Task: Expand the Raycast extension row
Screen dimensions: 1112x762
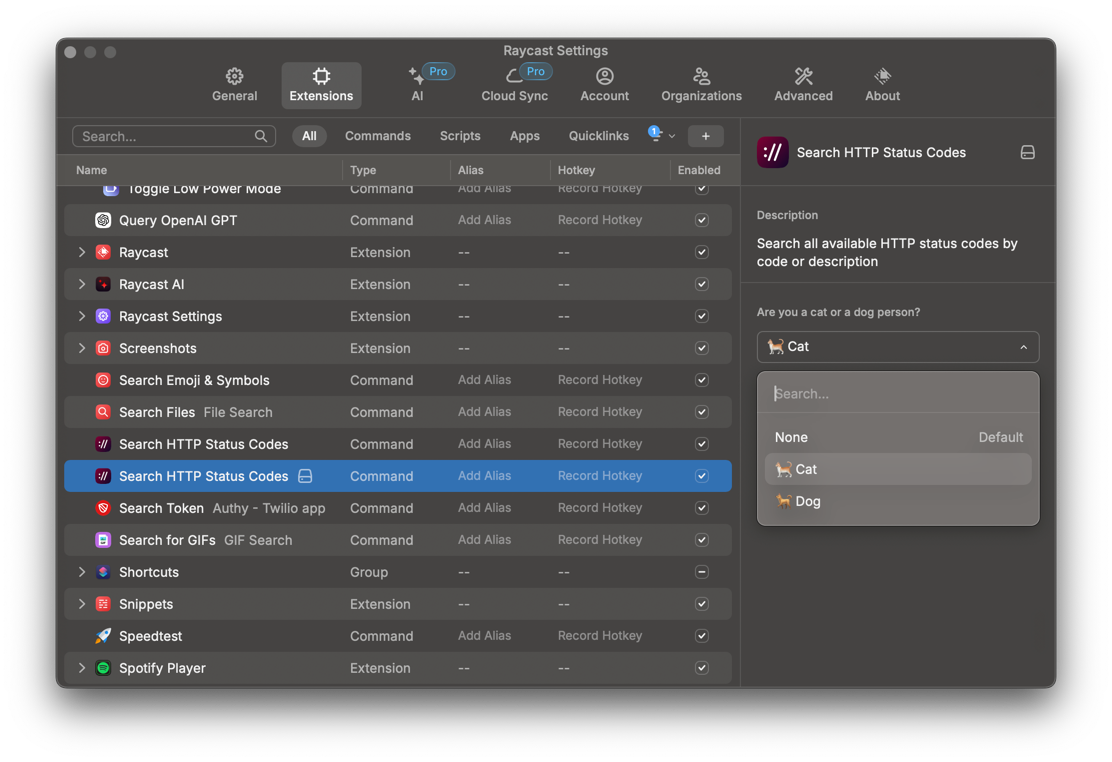Action: coord(82,252)
